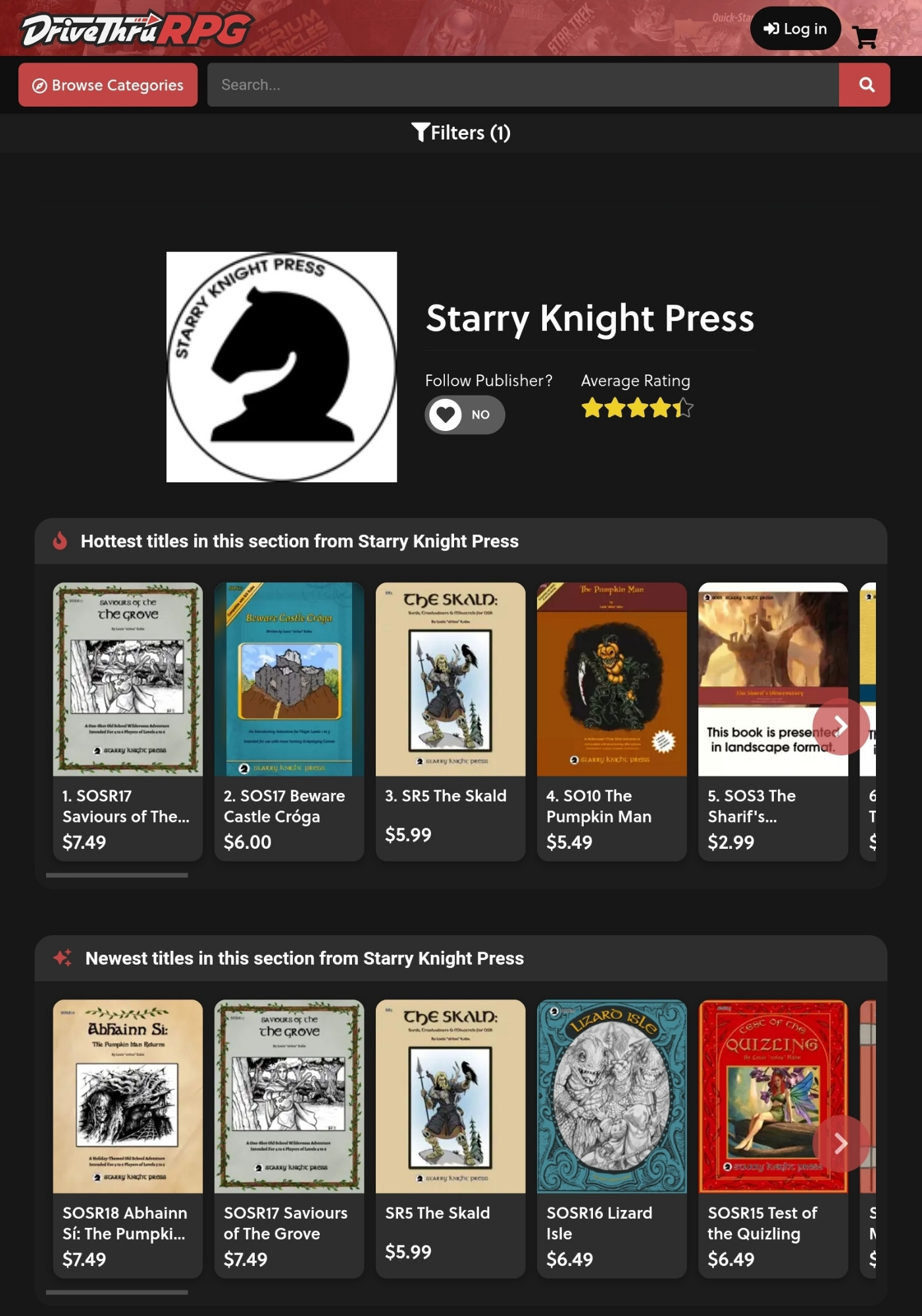Viewport: 922px width, 1316px height.
Task: Click the sparkle icon beside Newest titles
Action: point(63,958)
